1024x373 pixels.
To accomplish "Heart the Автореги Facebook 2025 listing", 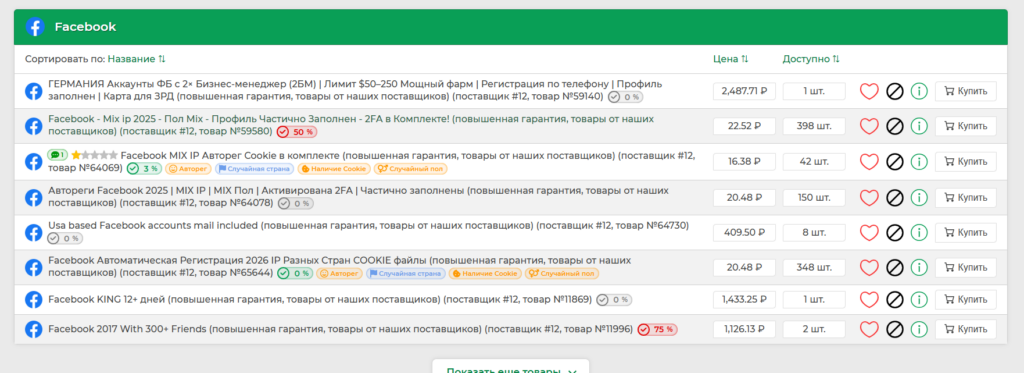I will point(869,197).
